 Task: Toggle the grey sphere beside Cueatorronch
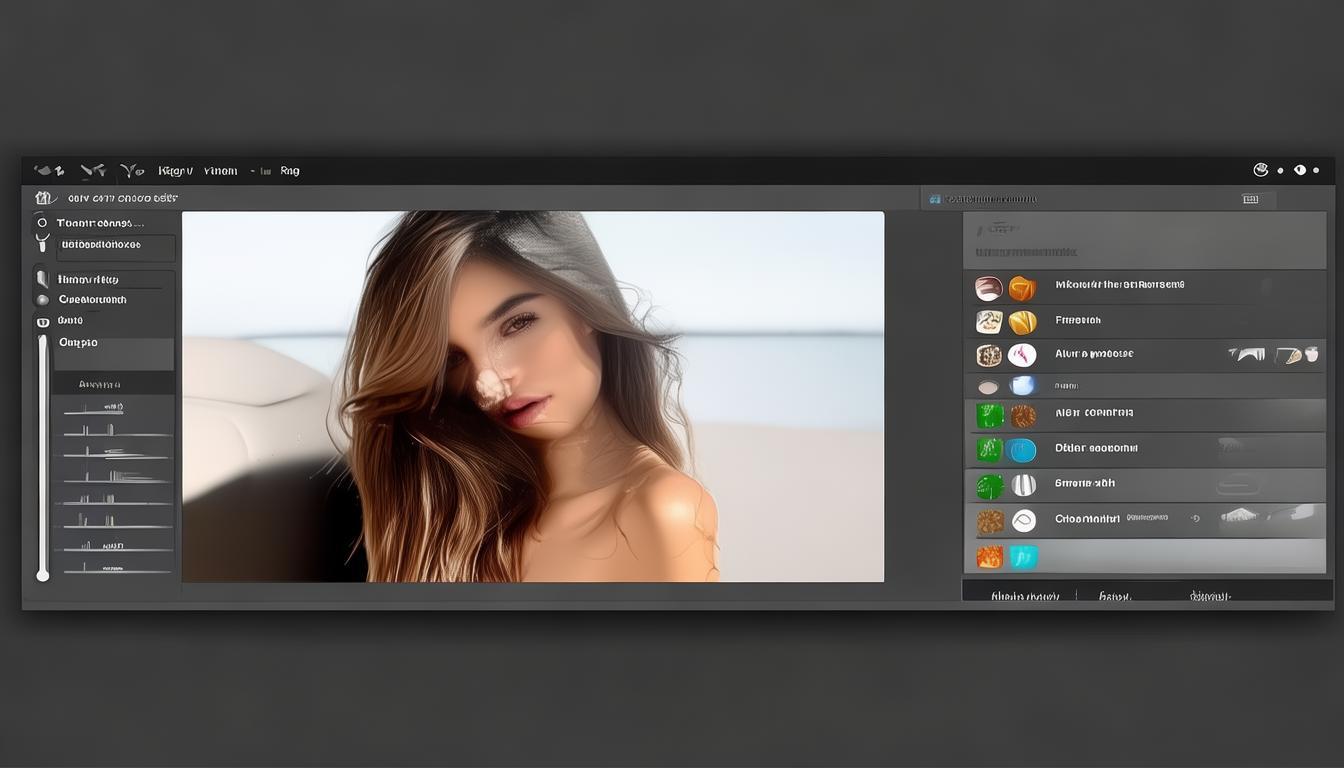click(42, 300)
